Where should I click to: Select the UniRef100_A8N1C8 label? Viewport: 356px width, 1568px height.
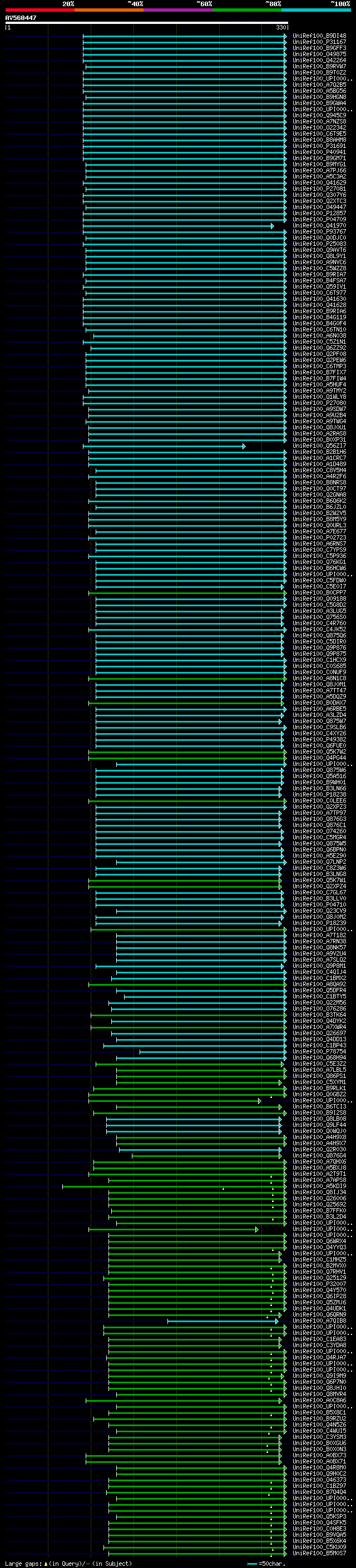[319, 678]
